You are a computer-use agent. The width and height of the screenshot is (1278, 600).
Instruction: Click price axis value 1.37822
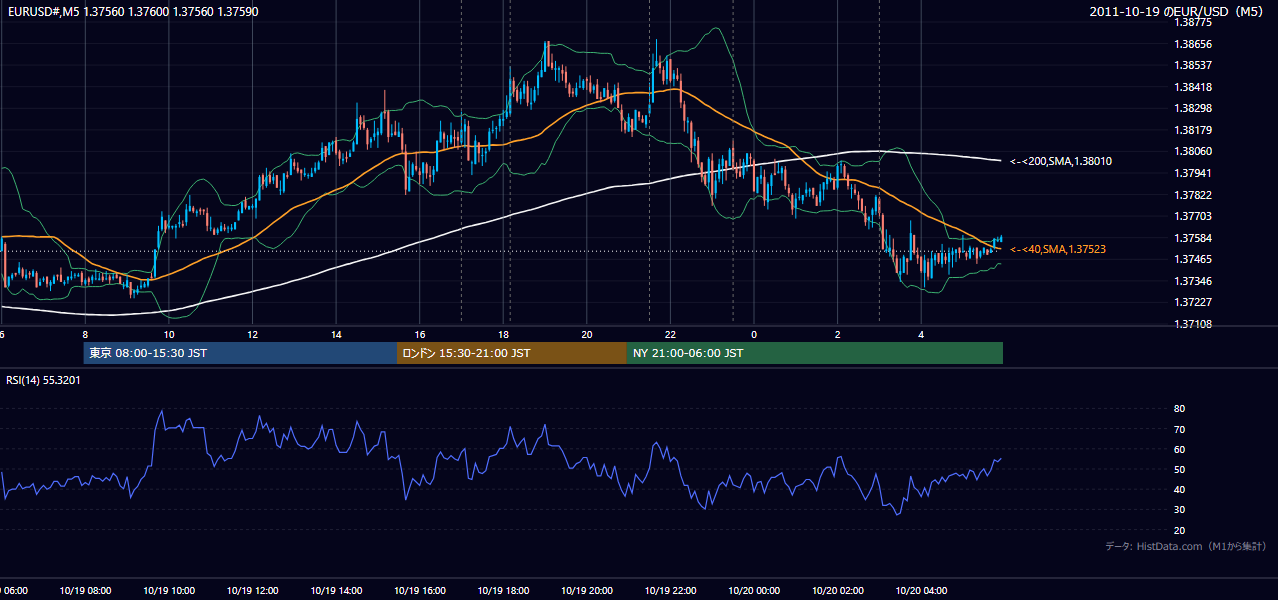coord(1193,195)
